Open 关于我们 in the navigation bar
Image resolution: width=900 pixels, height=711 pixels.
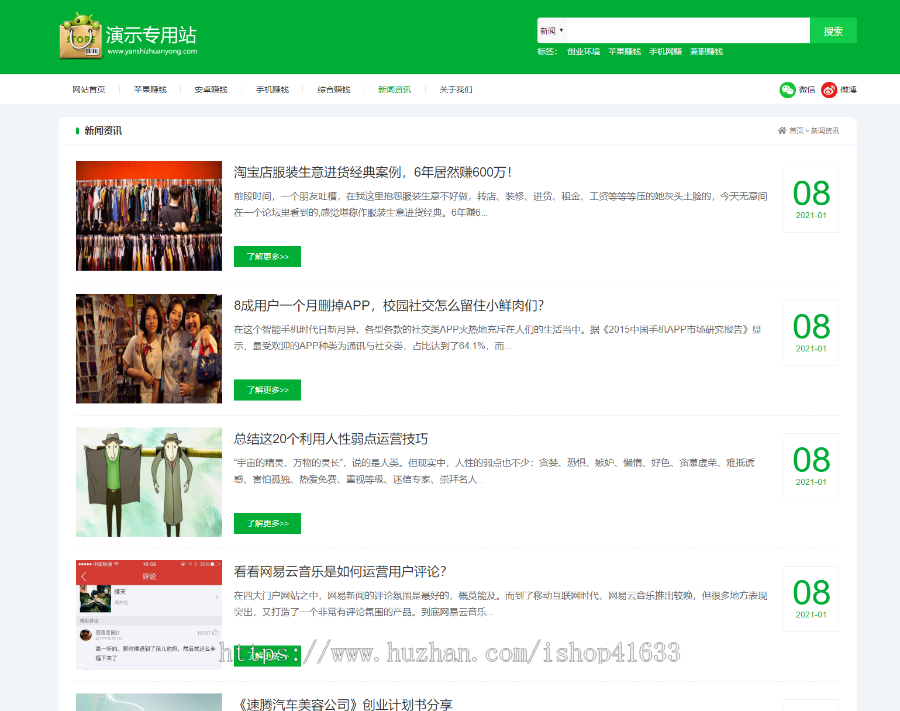(456, 90)
